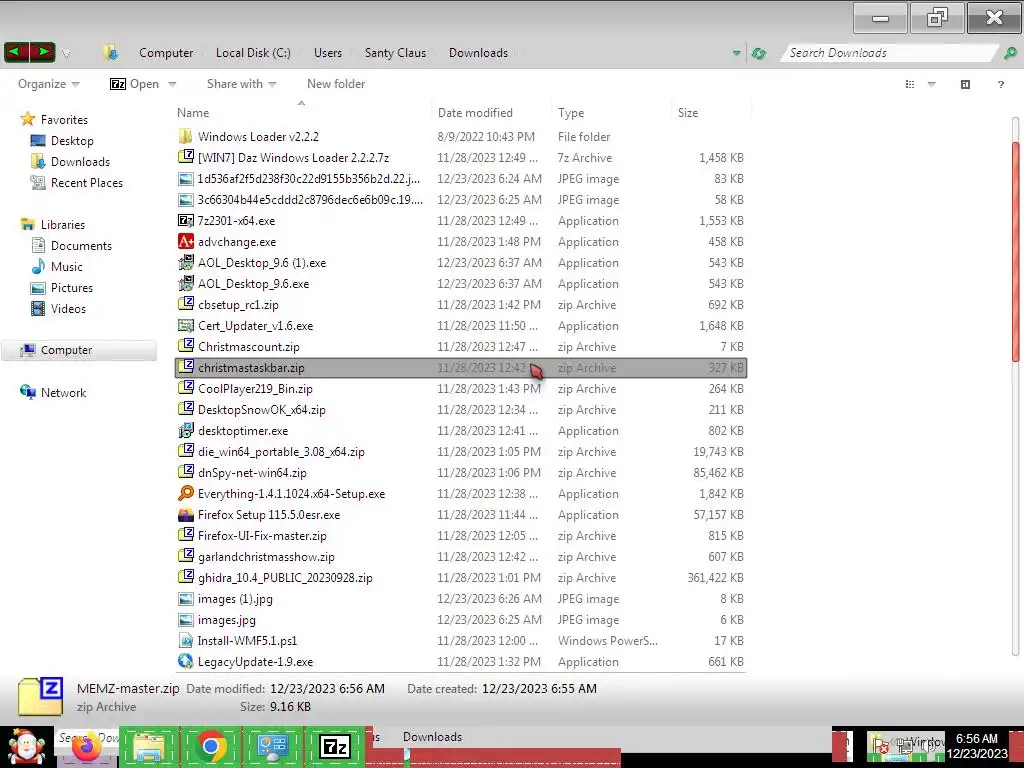This screenshot has width=1024, height=768.
Task: Select images (1).jpg file icon
Action: 185,599
